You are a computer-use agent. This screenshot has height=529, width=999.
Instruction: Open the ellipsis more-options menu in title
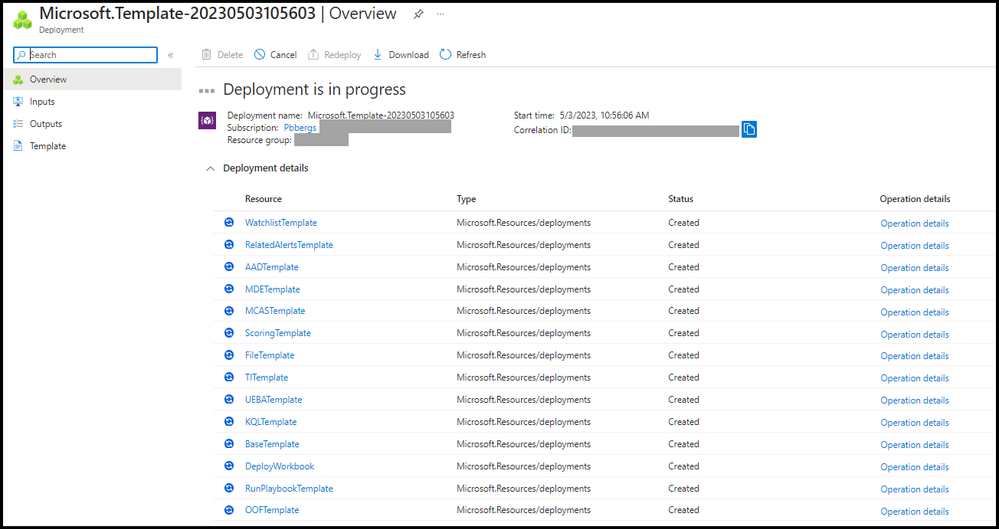click(x=440, y=14)
